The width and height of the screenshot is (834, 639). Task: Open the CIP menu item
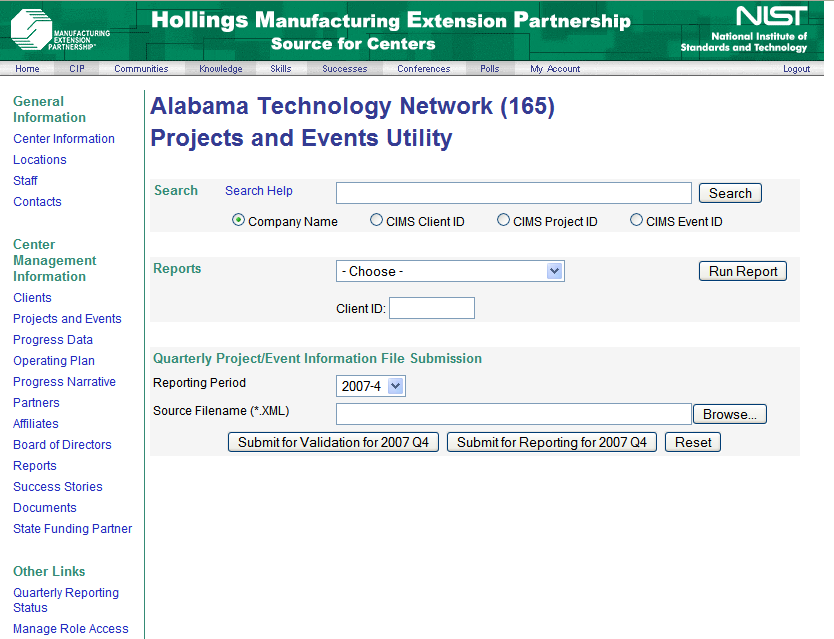[77, 69]
